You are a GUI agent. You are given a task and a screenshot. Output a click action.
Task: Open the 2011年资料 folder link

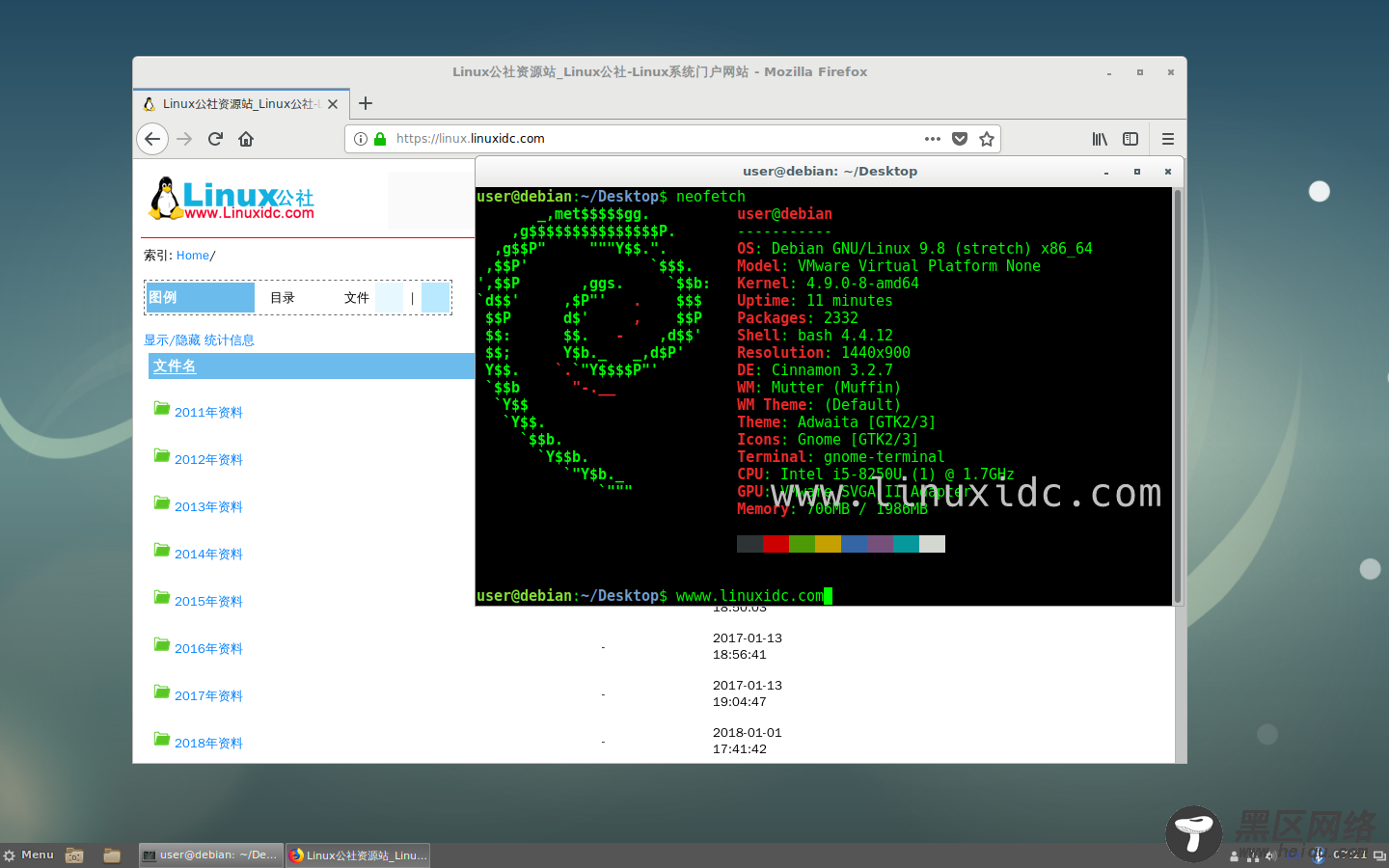click(208, 413)
